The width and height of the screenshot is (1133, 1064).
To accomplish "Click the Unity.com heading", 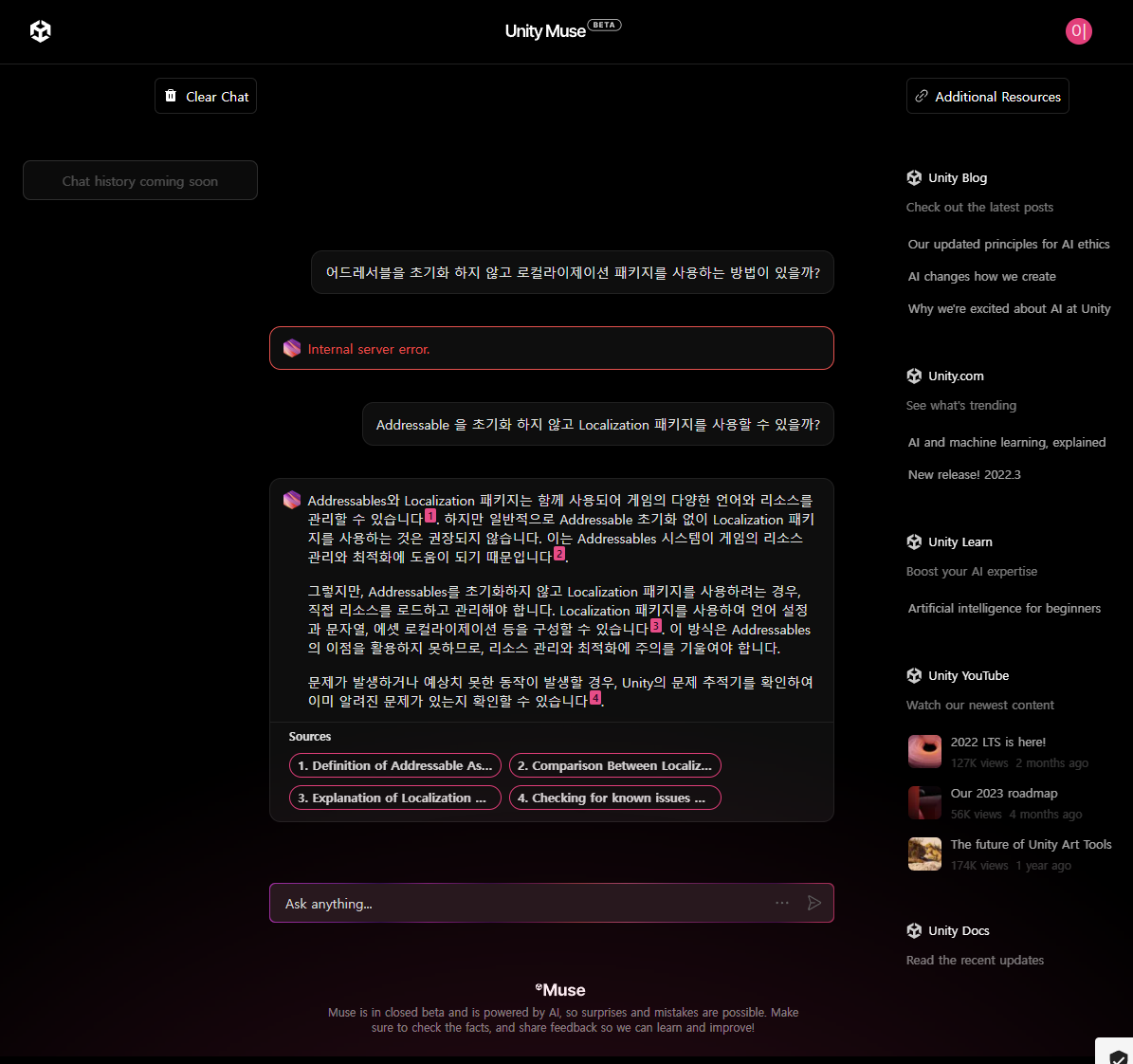I will click(956, 376).
